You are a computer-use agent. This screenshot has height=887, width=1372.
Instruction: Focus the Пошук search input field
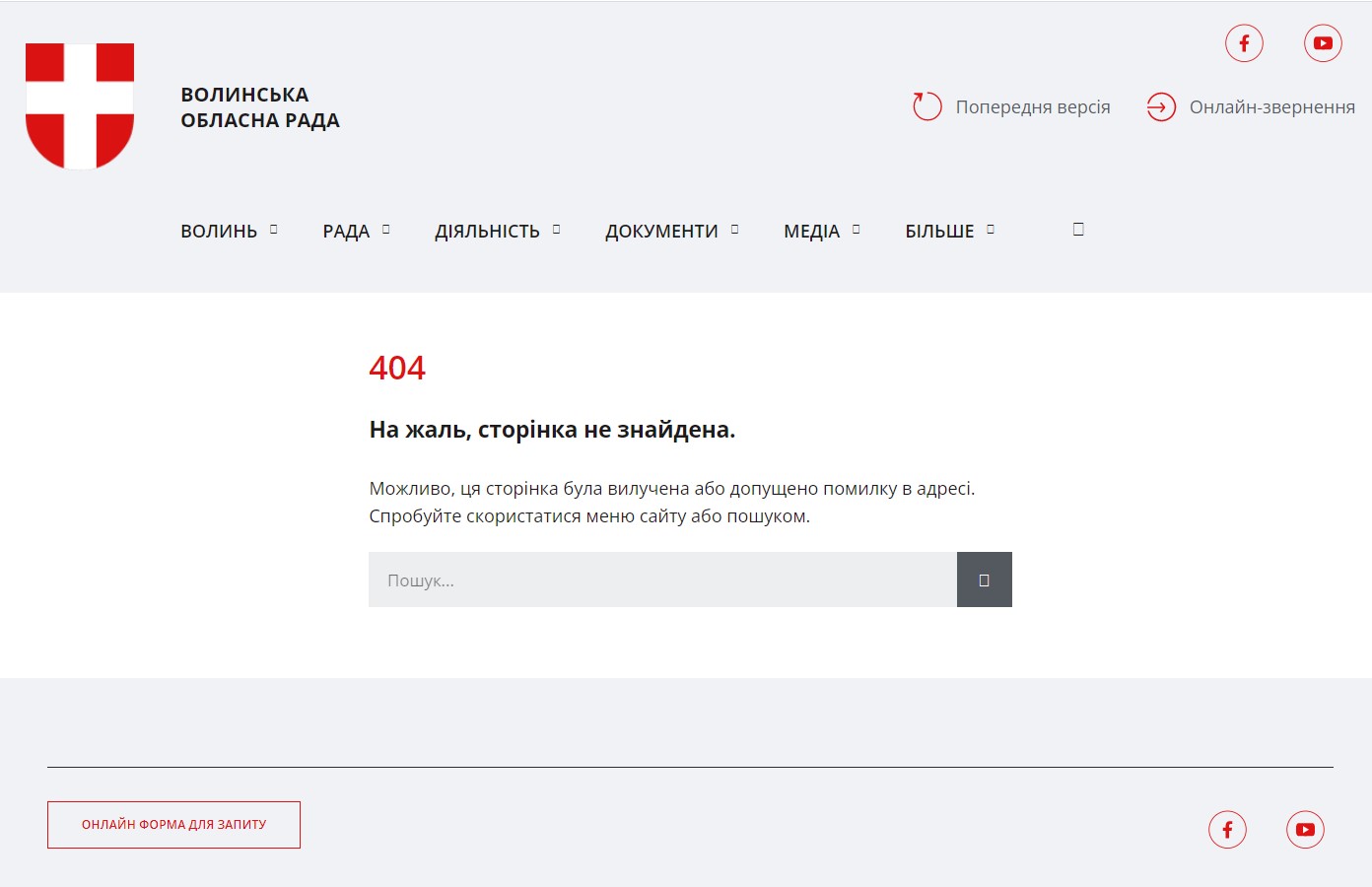point(661,580)
